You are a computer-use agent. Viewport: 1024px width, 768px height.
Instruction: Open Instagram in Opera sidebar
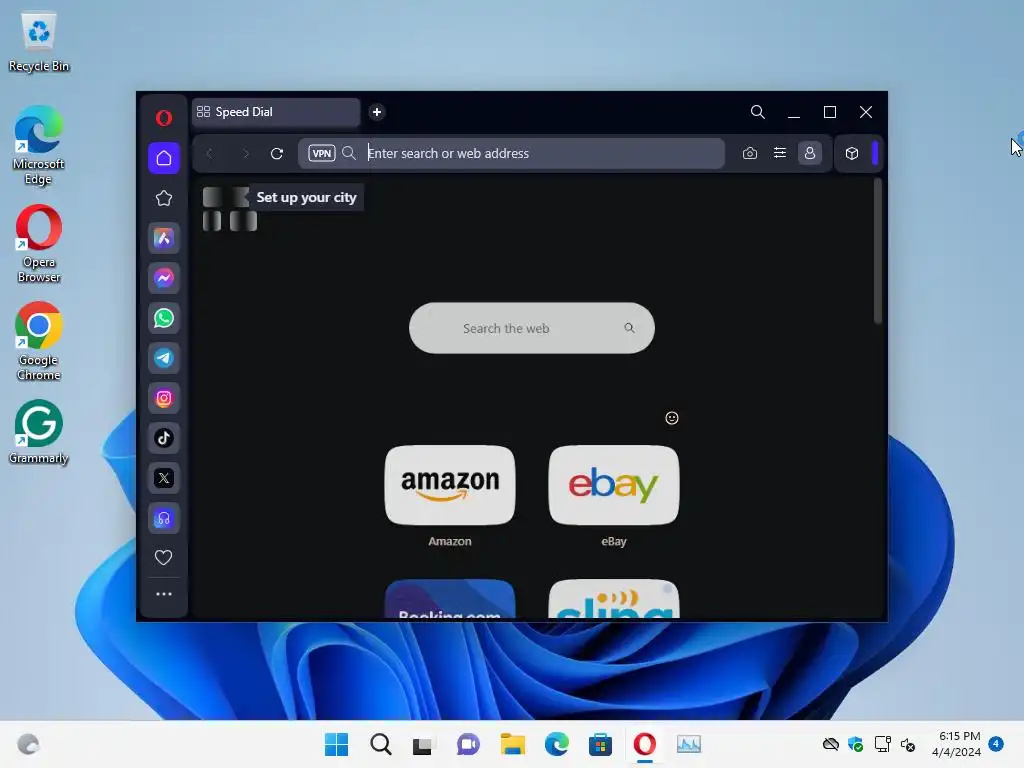click(164, 398)
